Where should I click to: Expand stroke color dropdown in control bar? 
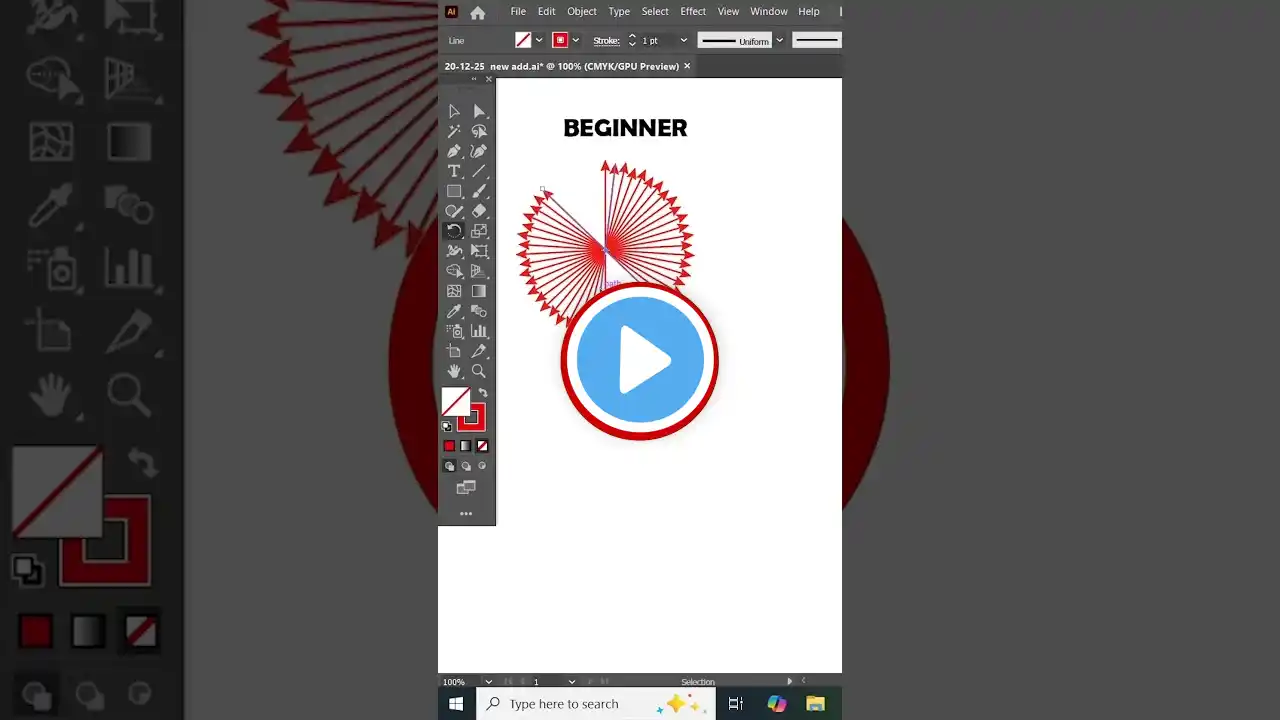tap(575, 41)
